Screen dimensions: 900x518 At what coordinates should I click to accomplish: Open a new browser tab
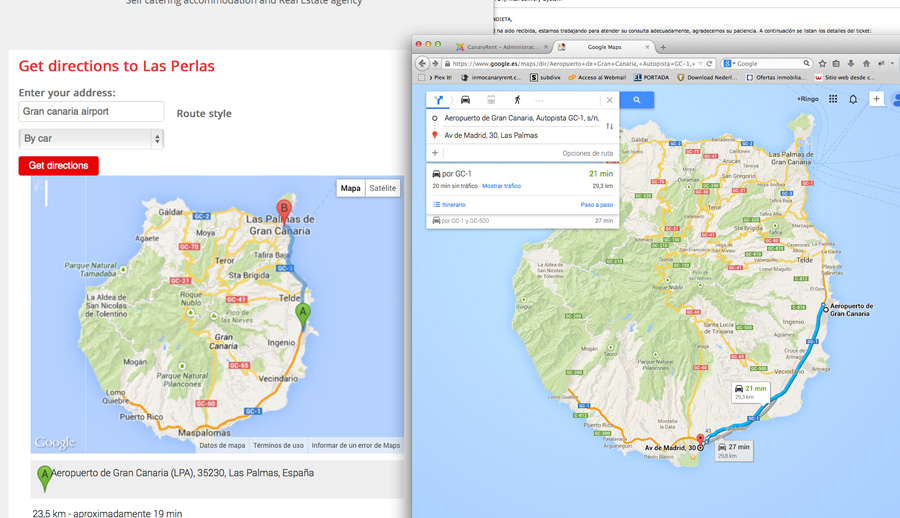[x=663, y=47]
